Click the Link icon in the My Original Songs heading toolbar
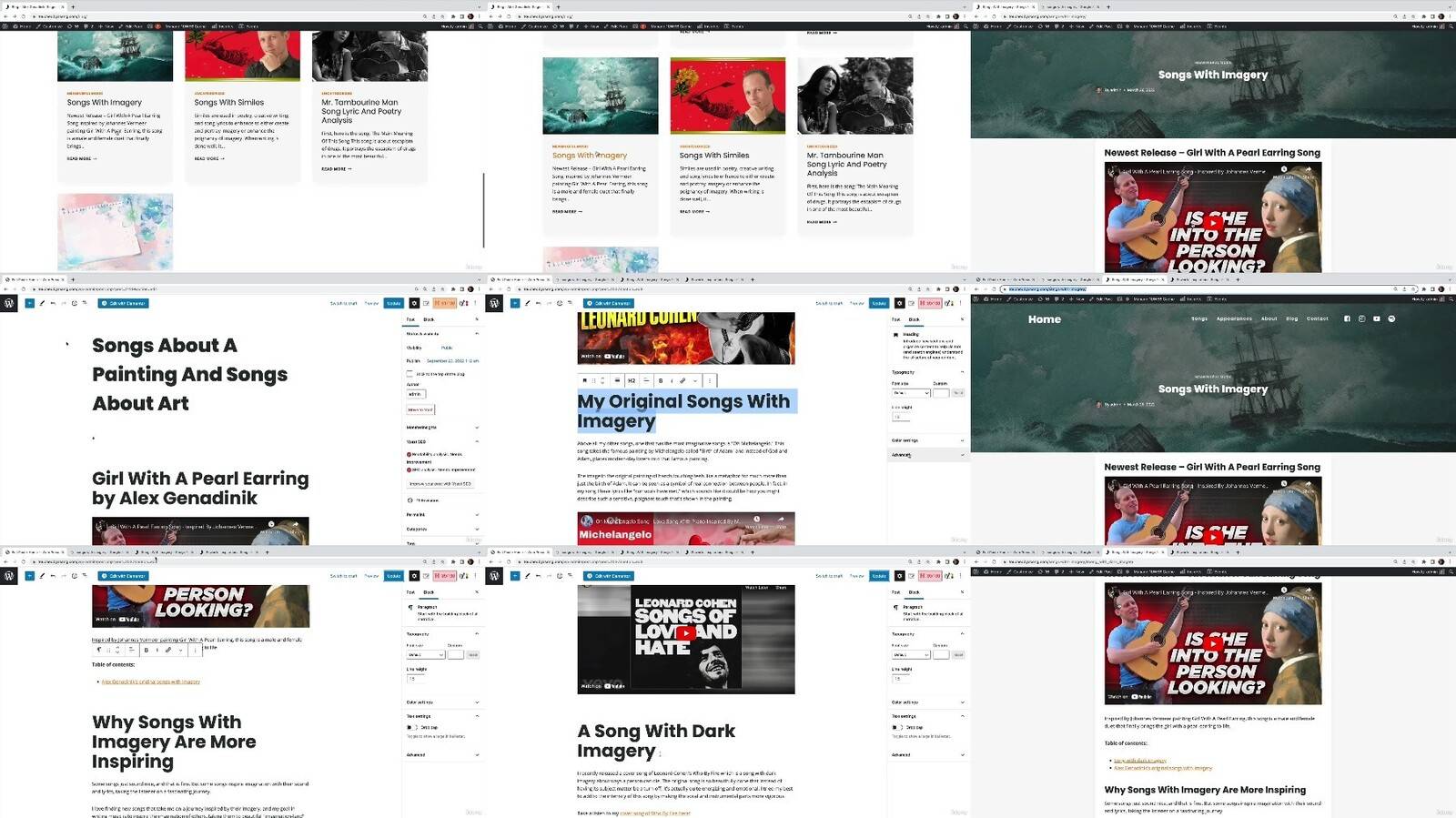The image size is (1456, 818). click(x=682, y=380)
